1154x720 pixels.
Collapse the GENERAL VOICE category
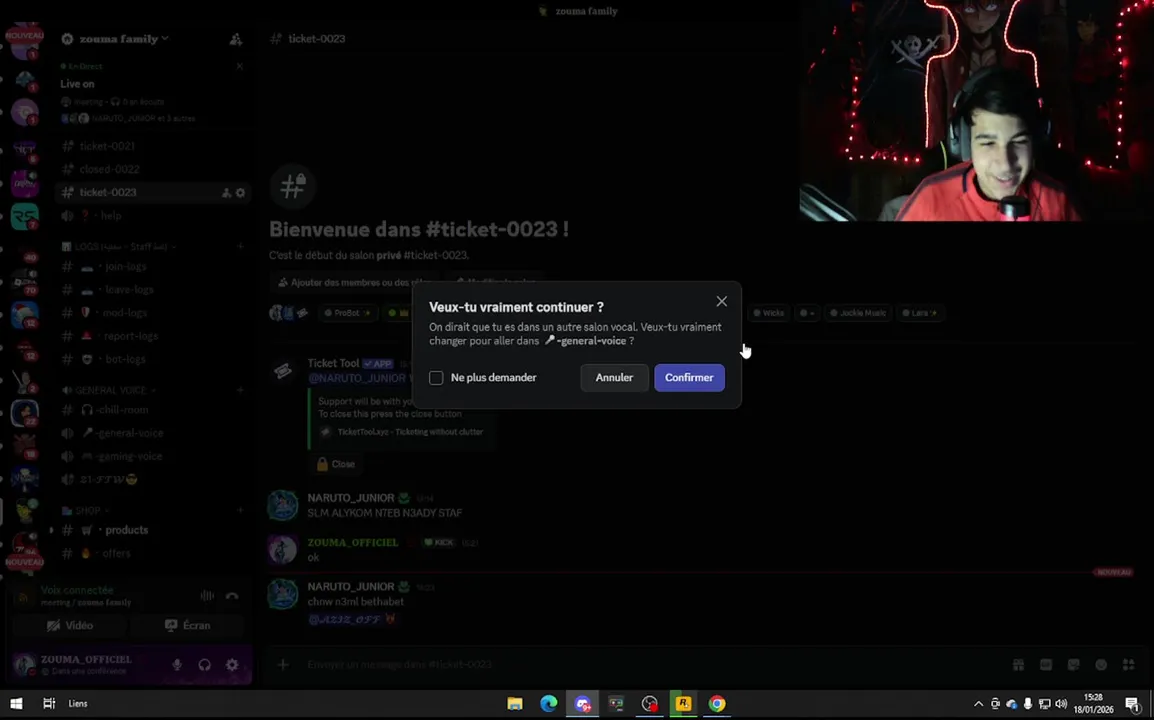click(109, 390)
